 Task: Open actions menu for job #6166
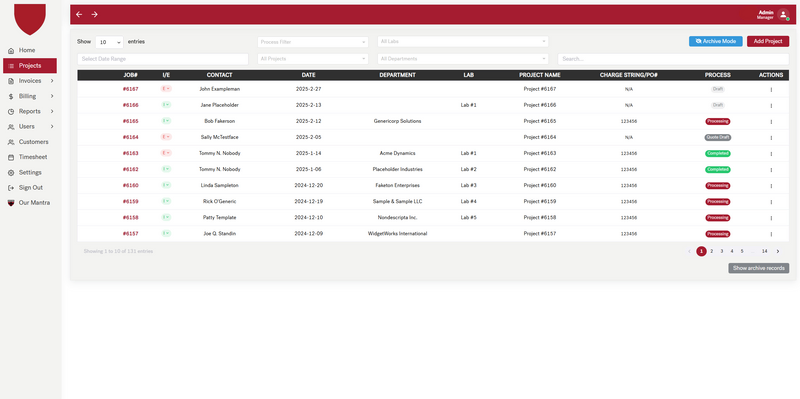pos(771,106)
